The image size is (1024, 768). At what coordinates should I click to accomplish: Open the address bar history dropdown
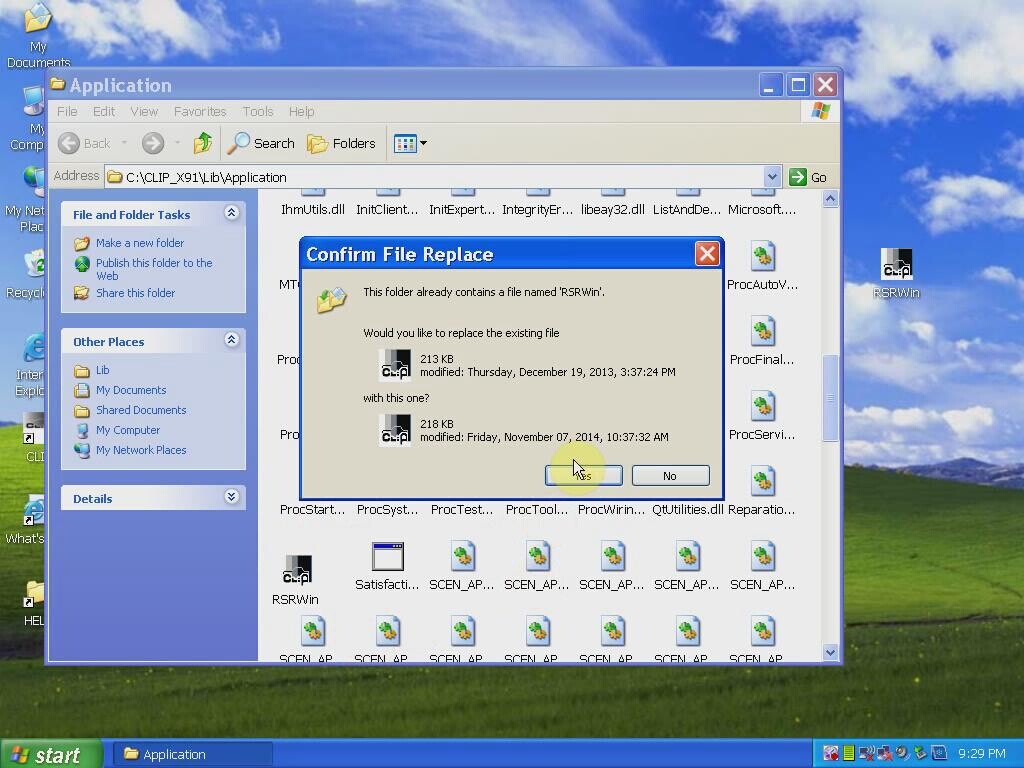point(773,176)
